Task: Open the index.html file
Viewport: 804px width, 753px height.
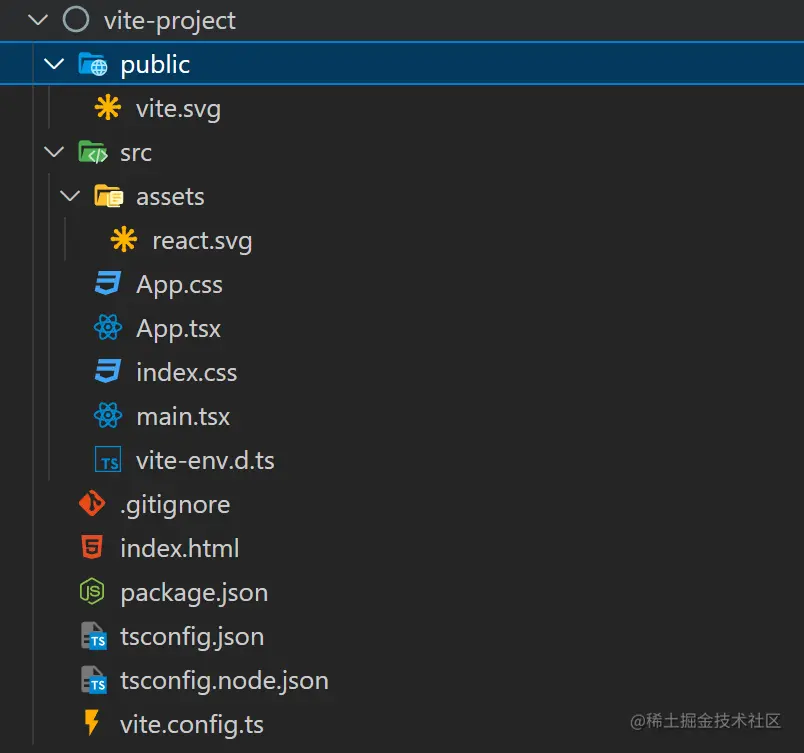Action: [x=179, y=548]
